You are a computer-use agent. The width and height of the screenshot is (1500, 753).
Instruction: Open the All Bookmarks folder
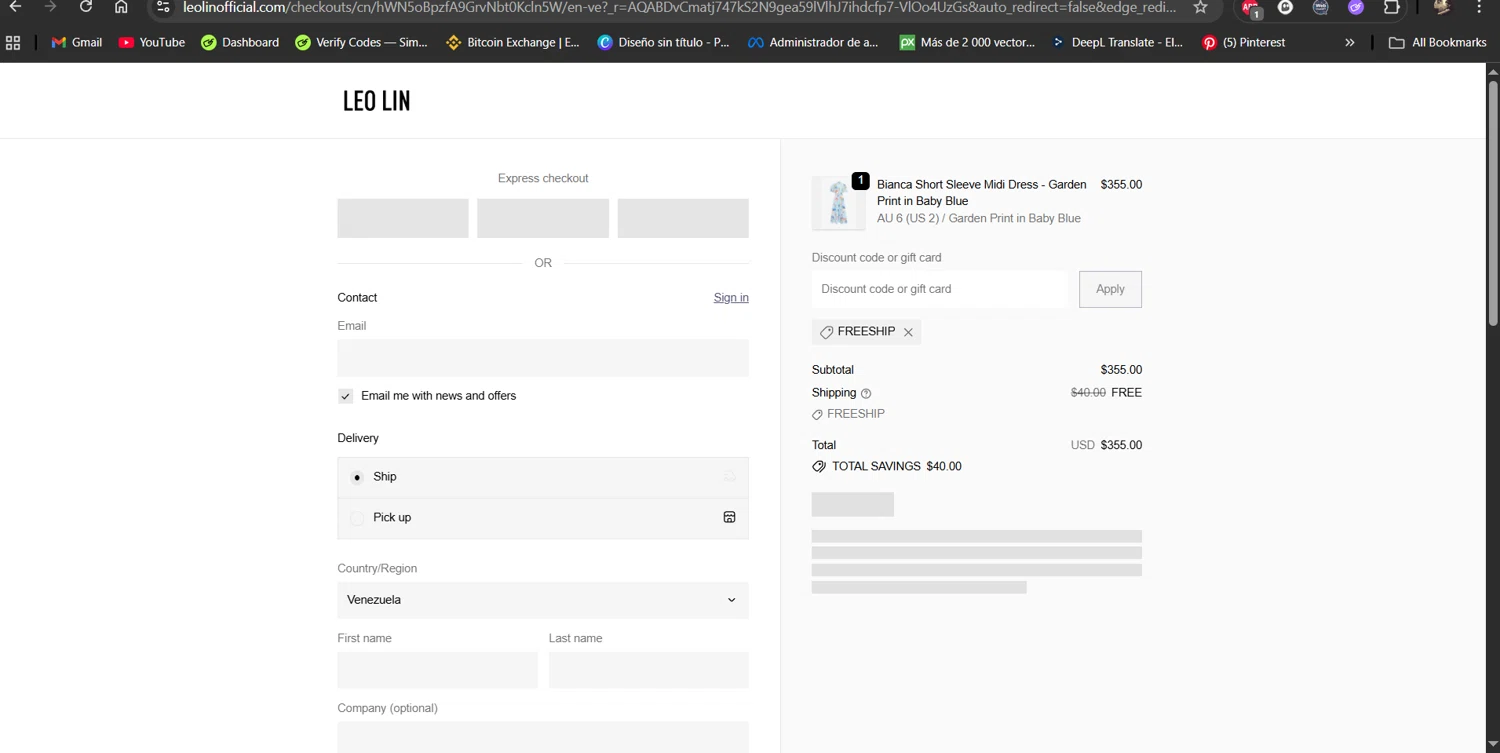point(1437,43)
